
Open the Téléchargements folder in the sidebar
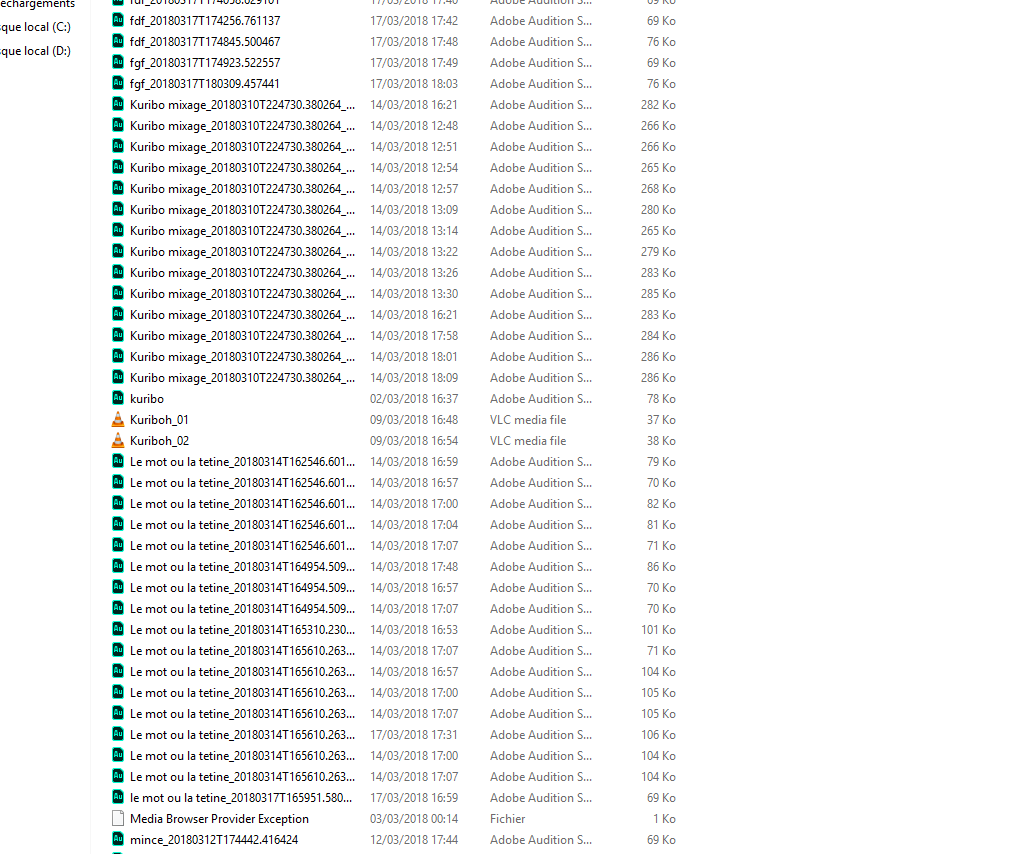pyautogui.click(x=37, y=4)
